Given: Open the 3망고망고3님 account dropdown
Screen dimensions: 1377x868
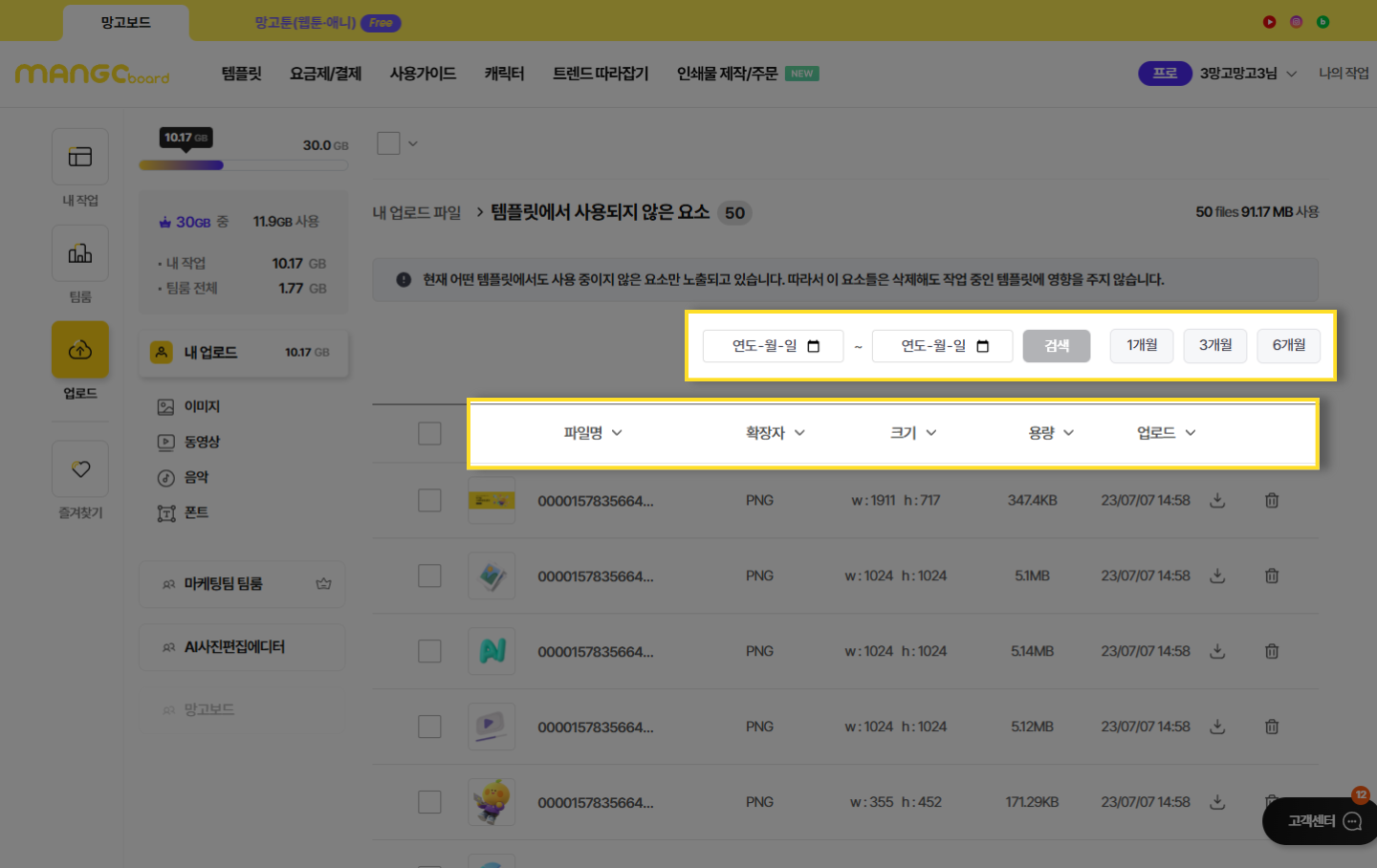Looking at the screenshot, I should pyautogui.click(x=1248, y=74).
